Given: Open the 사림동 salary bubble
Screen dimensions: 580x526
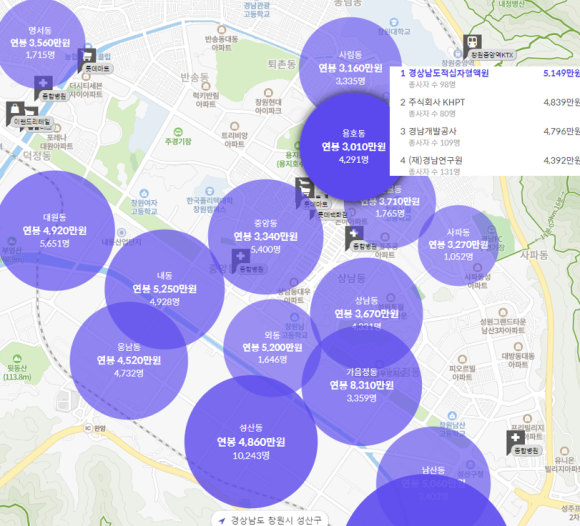Looking at the screenshot, I should [350, 68].
